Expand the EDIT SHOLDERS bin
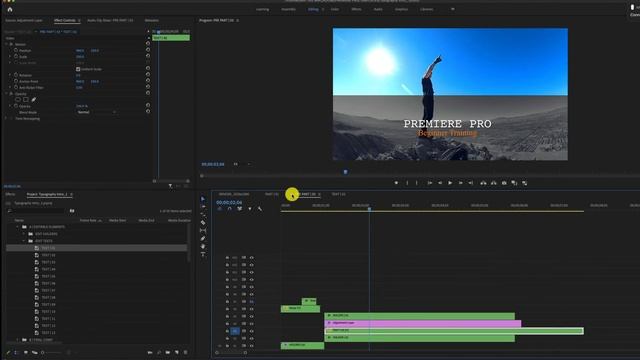Viewport: 640px width, 360px height. pyautogui.click(x=24, y=234)
